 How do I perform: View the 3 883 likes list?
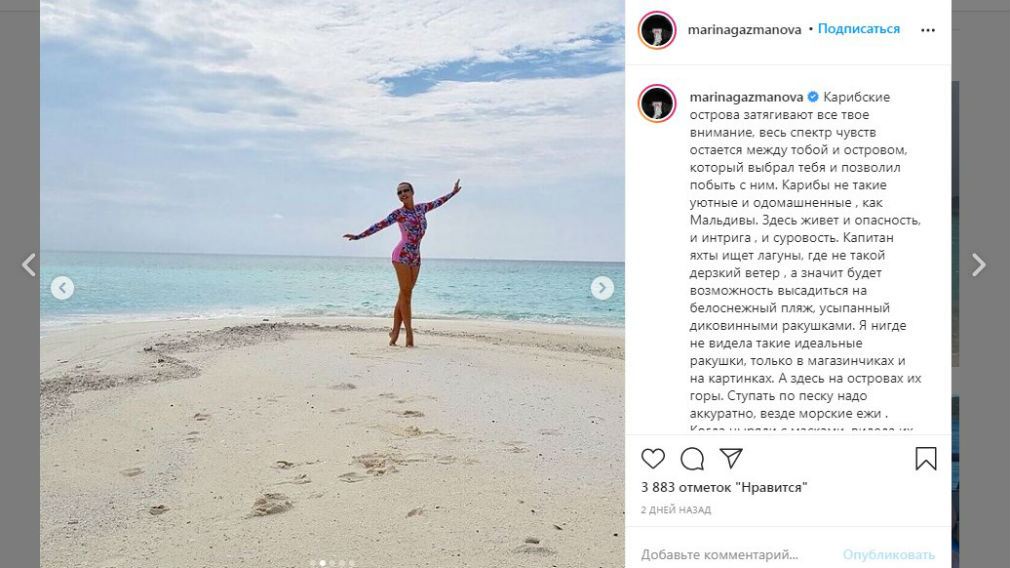[724, 487]
